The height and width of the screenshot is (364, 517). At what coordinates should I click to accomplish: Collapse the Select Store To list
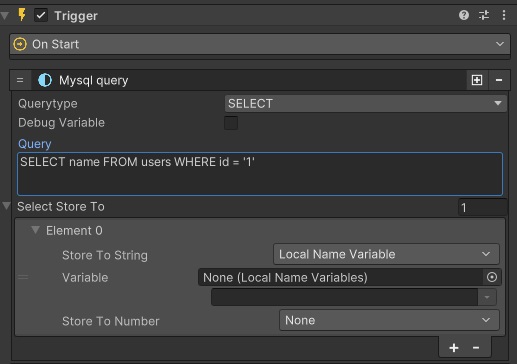point(6,206)
